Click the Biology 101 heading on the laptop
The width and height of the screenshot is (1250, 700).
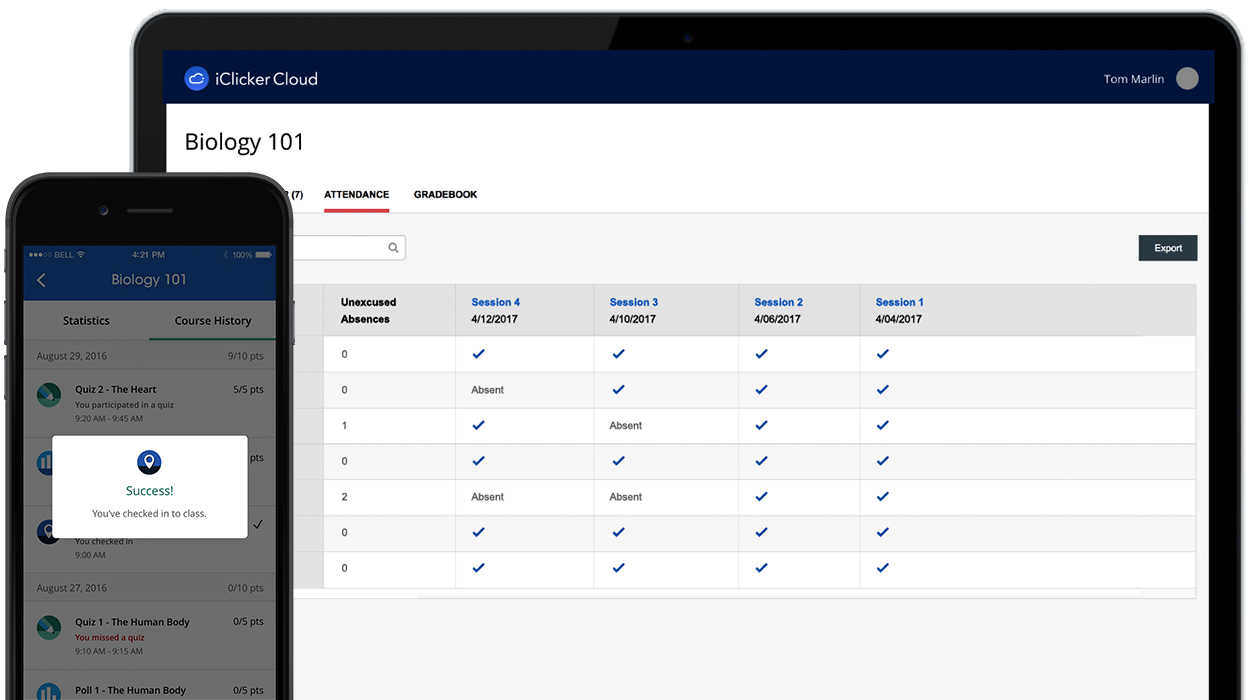pos(244,142)
